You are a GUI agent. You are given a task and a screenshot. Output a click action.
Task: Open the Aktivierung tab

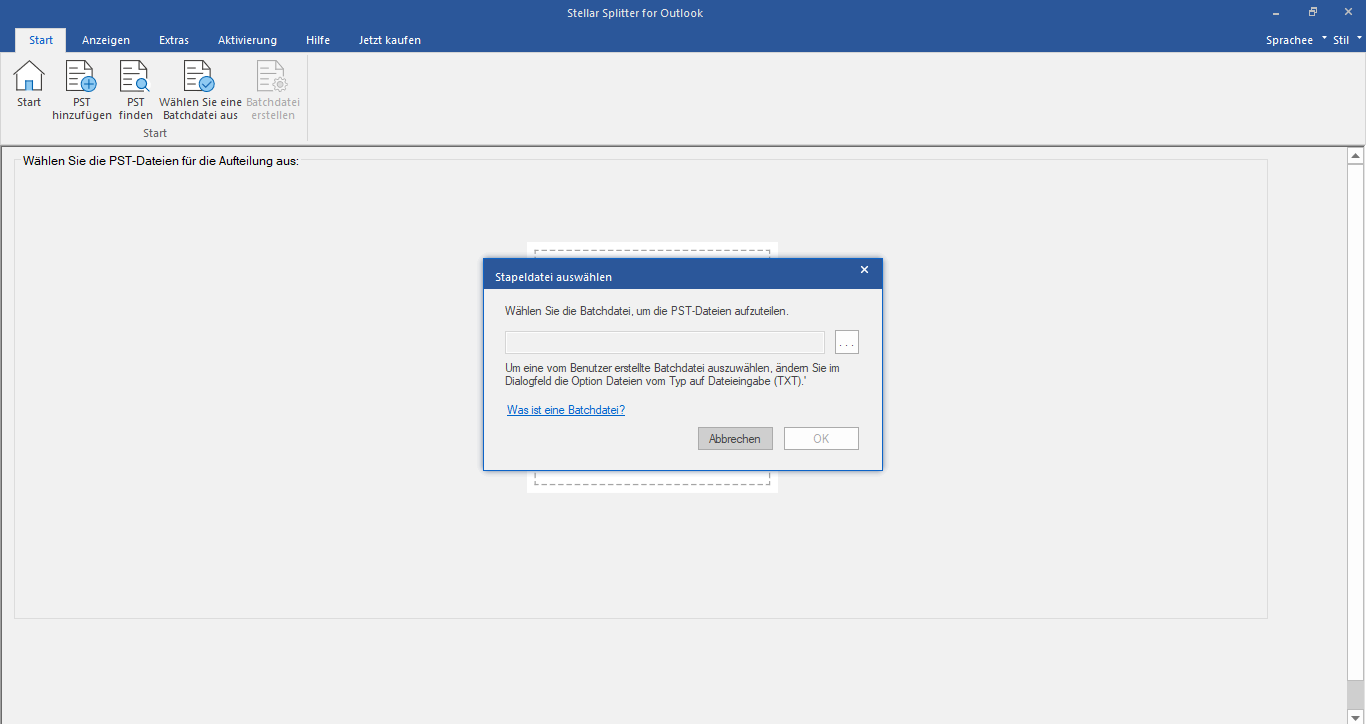(x=247, y=40)
